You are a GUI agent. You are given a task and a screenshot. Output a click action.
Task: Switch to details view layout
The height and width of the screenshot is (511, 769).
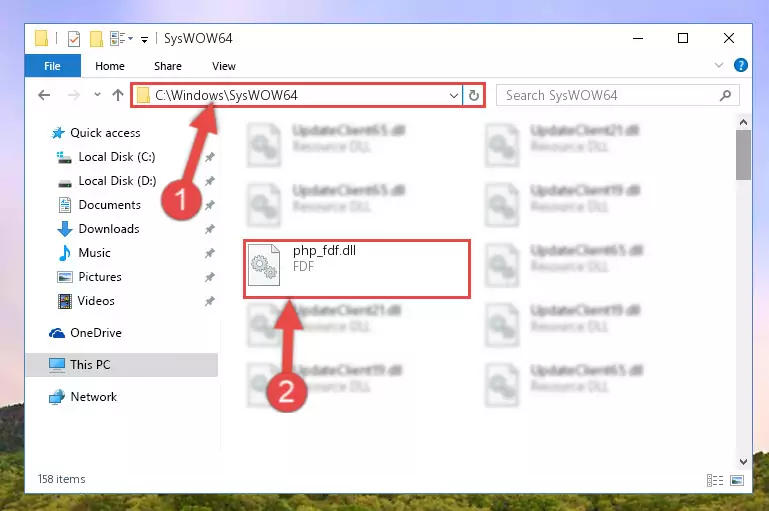click(x=715, y=480)
